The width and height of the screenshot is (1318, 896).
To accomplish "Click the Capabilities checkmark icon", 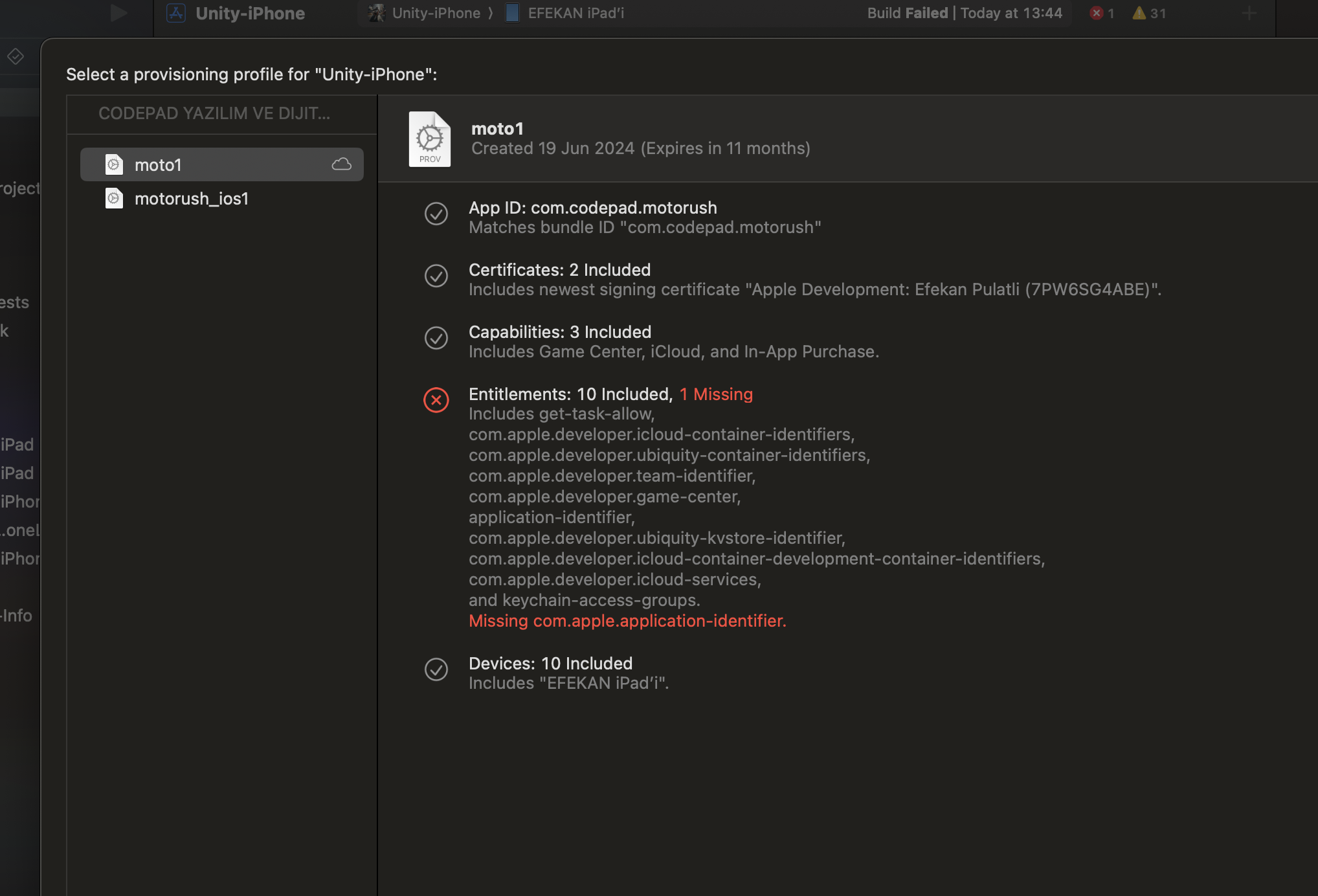I will [x=436, y=338].
